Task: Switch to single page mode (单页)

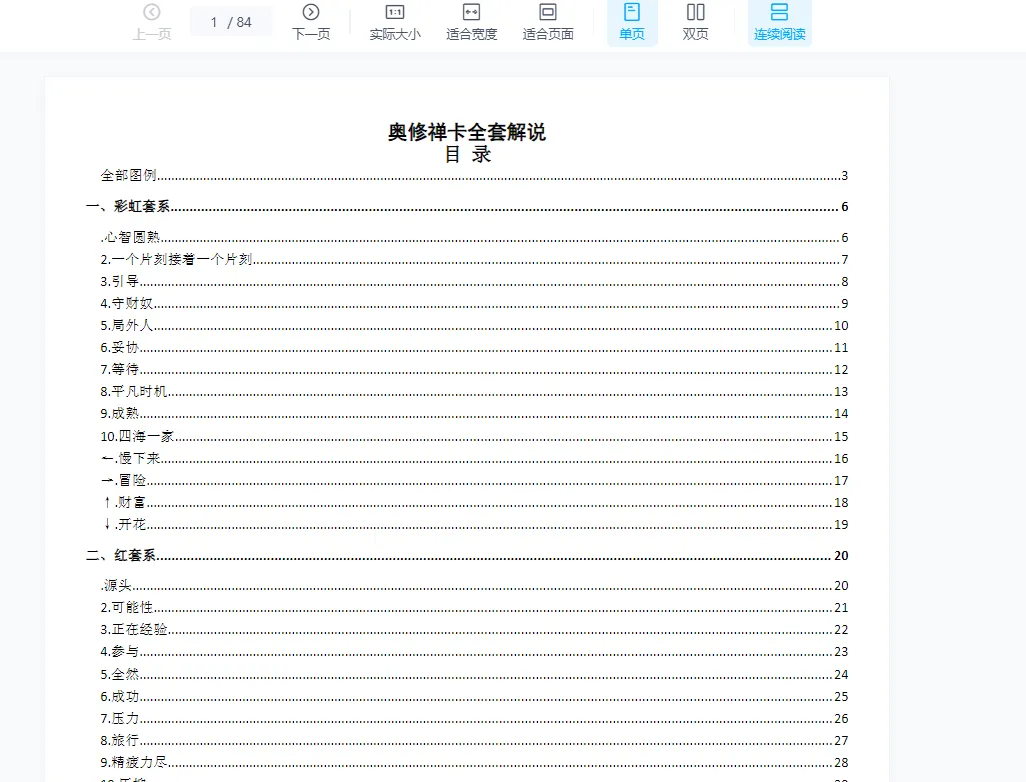Action: click(632, 22)
